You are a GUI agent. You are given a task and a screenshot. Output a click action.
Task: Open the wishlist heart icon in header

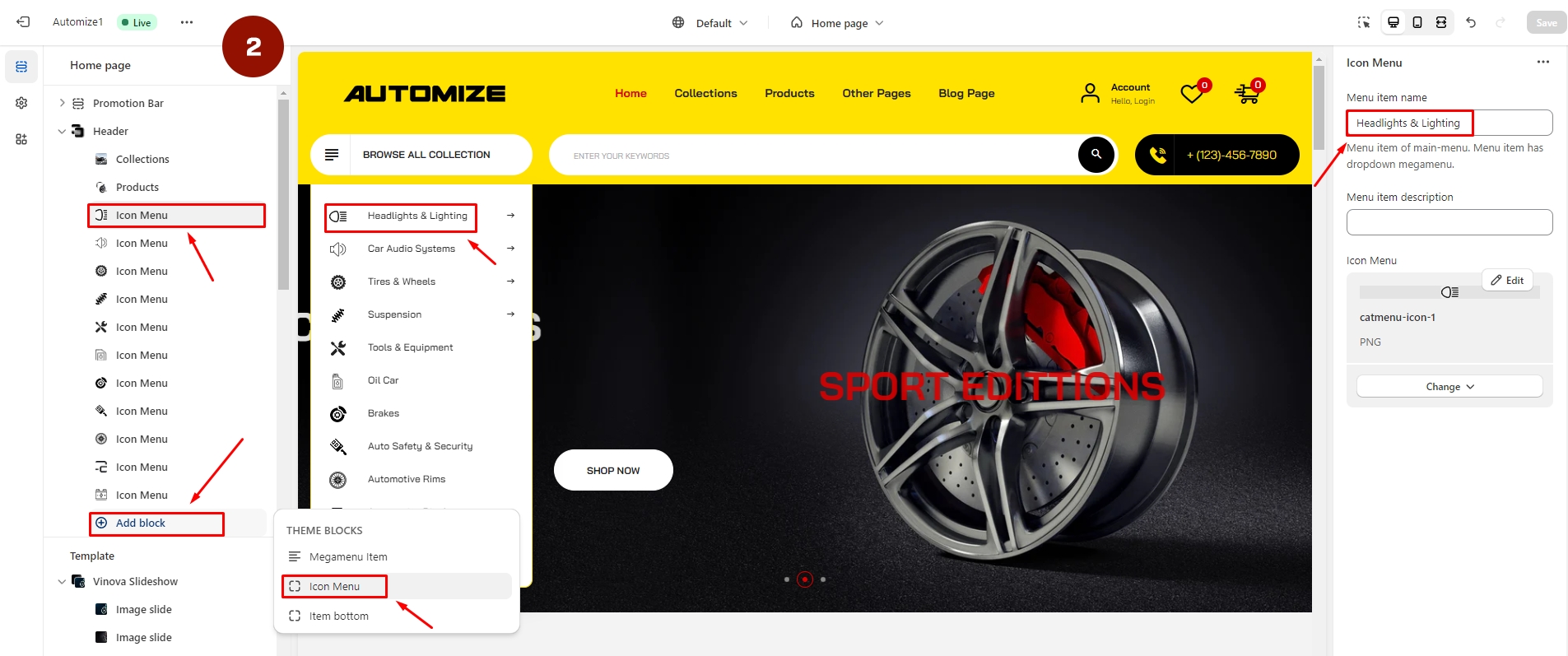pyautogui.click(x=1192, y=94)
